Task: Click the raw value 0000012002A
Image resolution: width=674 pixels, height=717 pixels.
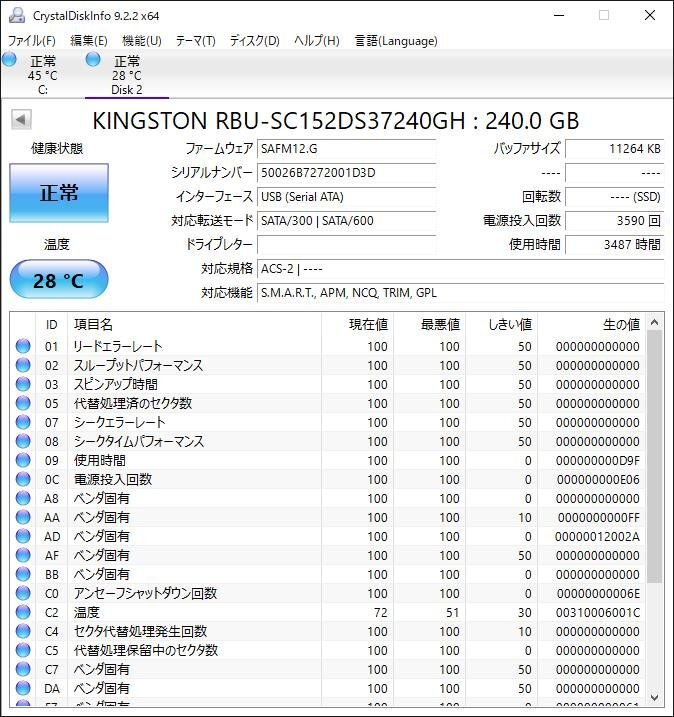Action: coord(598,536)
